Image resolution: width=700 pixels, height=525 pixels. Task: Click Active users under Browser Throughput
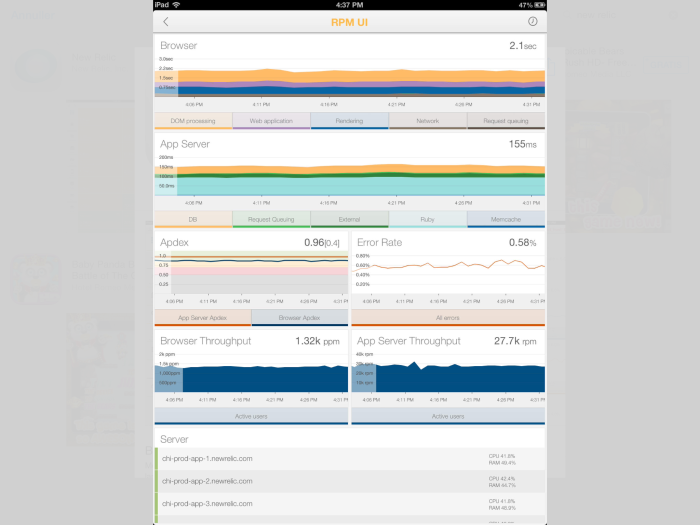[x=251, y=417]
